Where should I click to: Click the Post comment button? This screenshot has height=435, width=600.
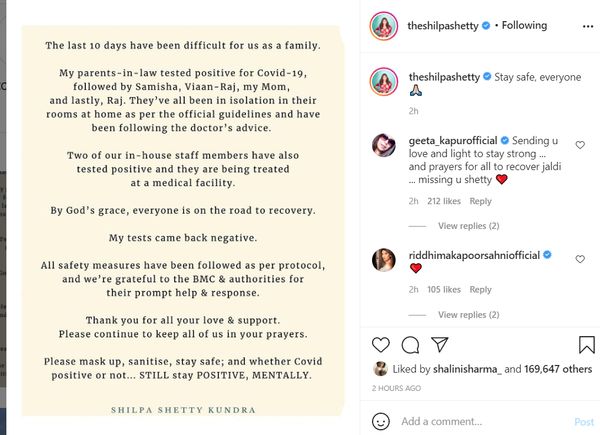pos(584,422)
